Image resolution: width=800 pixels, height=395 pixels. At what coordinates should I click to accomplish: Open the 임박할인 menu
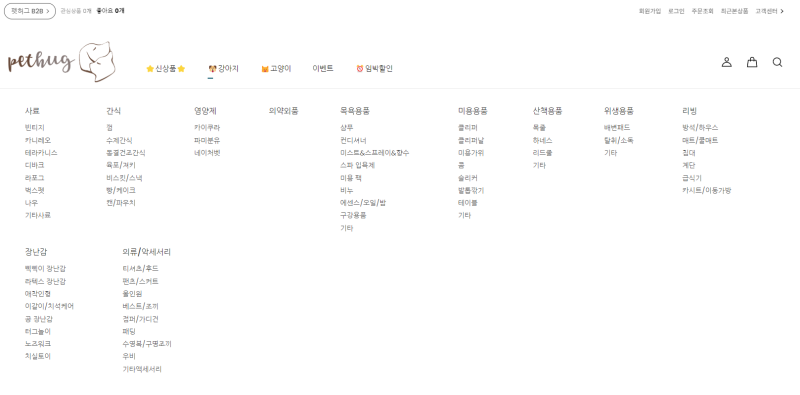[374, 68]
